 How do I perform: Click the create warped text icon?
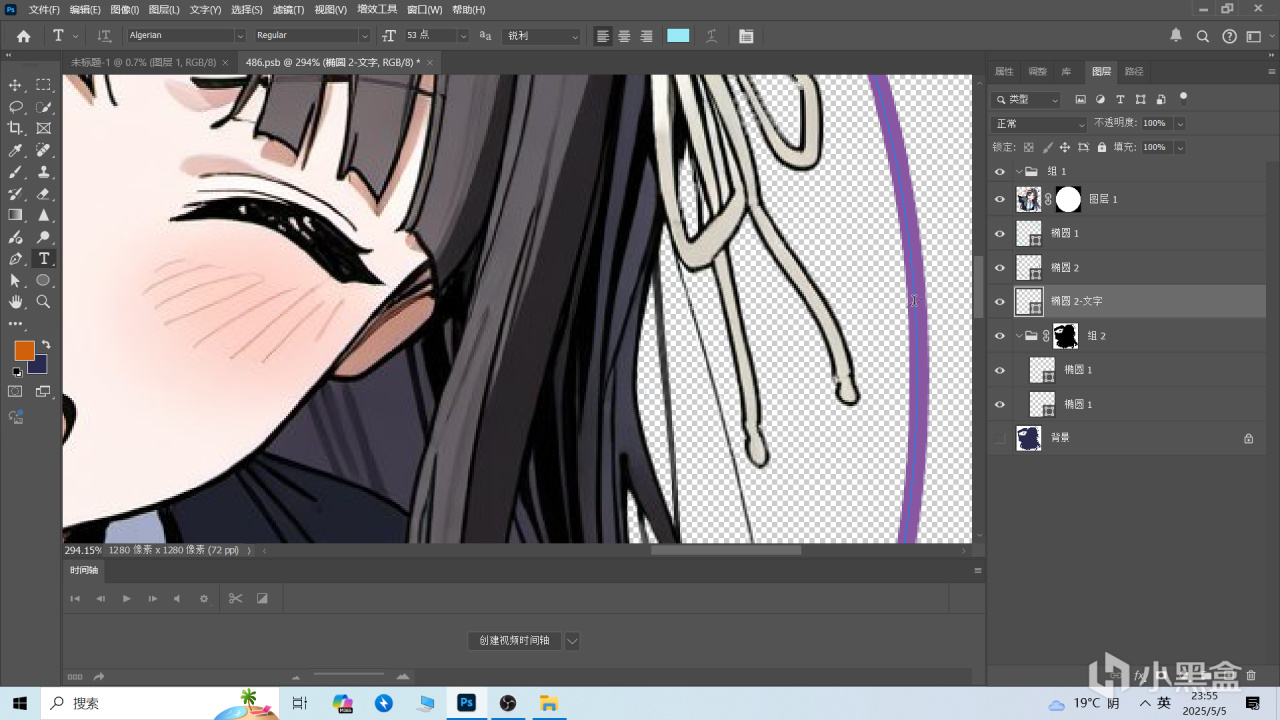pyautogui.click(x=711, y=36)
